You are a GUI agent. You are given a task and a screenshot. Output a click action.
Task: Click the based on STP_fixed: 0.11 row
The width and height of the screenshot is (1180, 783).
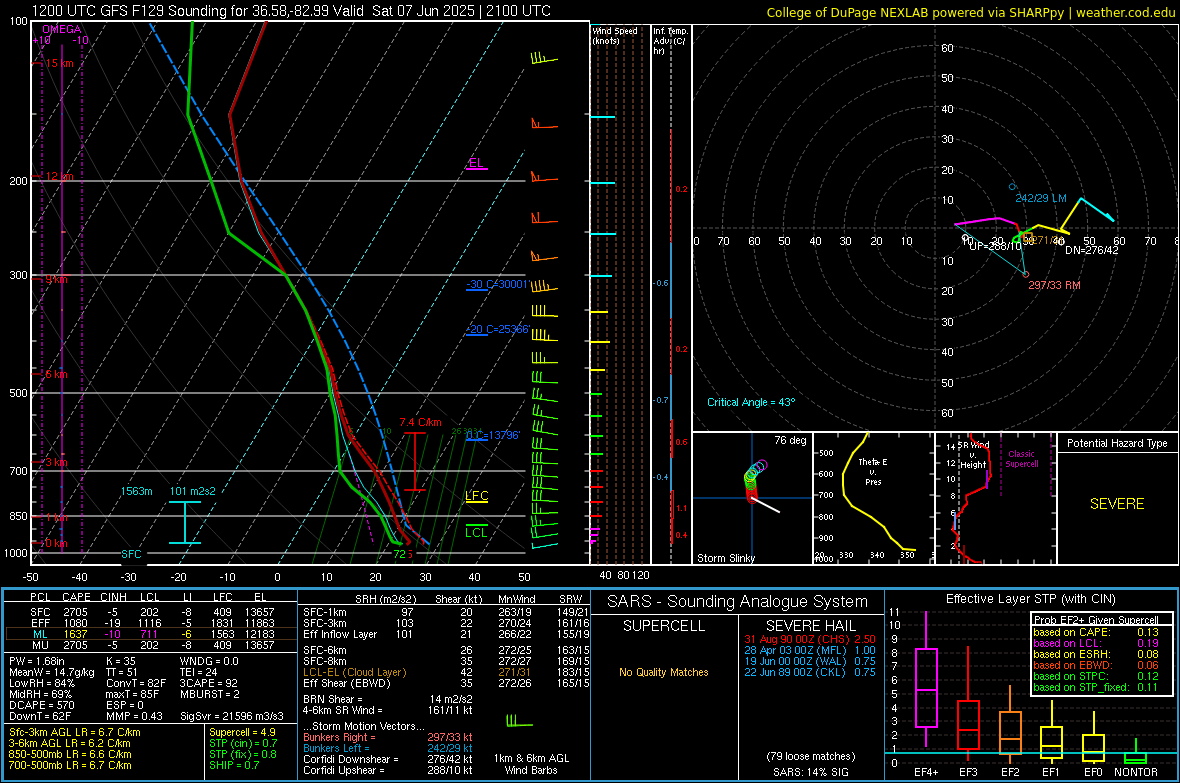click(x=1096, y=687)
